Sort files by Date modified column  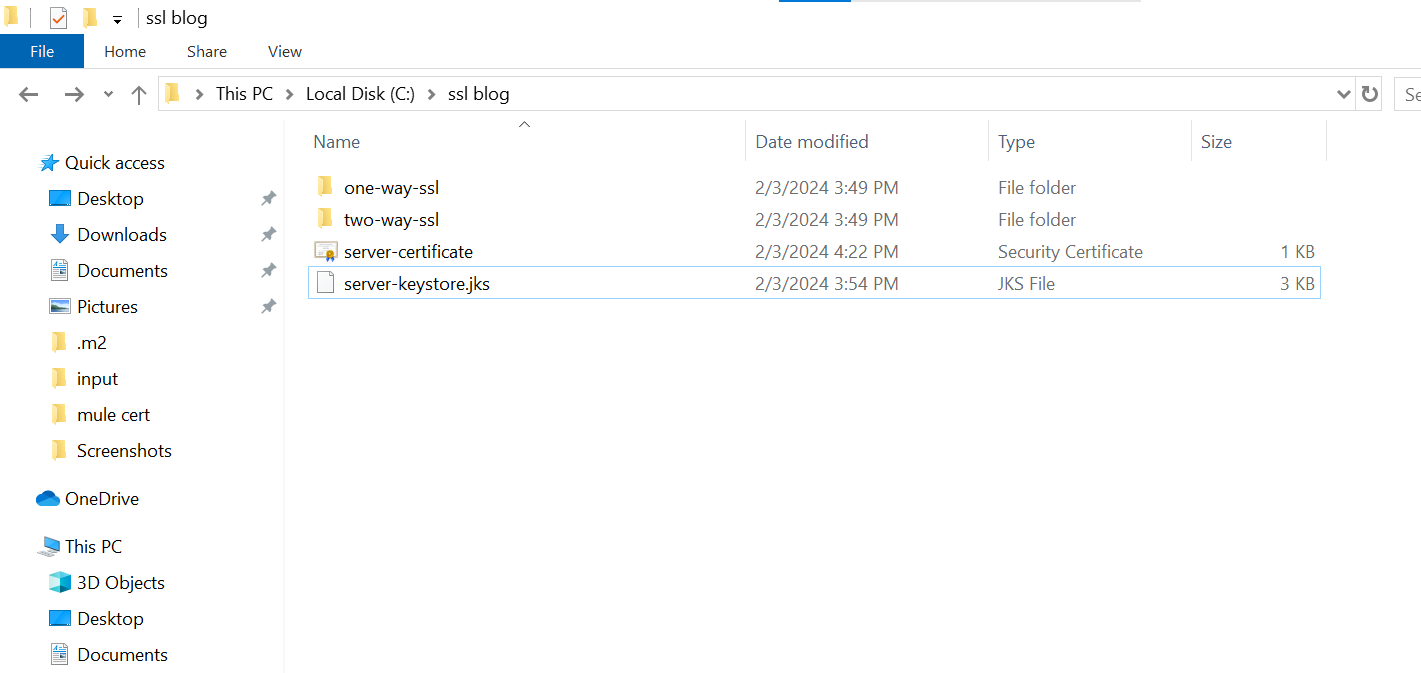tap(811, 142)
